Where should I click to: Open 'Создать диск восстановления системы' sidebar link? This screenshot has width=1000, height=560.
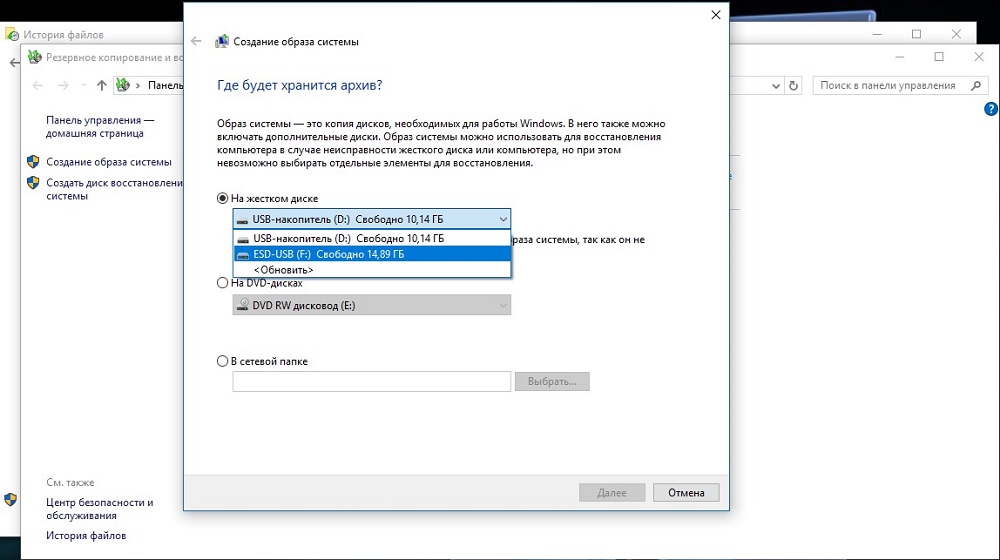click(x=114, y=189)
